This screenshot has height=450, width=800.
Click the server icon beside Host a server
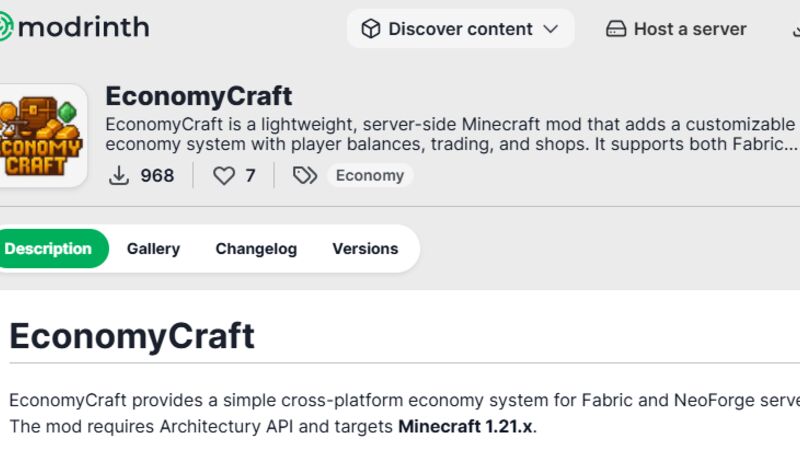[616, 29]
